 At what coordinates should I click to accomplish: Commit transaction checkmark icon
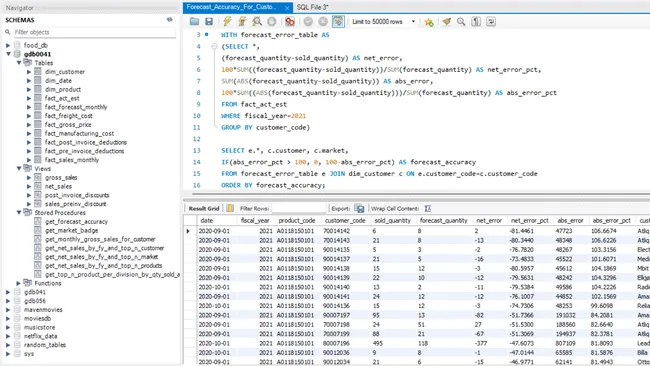(308, 22)
